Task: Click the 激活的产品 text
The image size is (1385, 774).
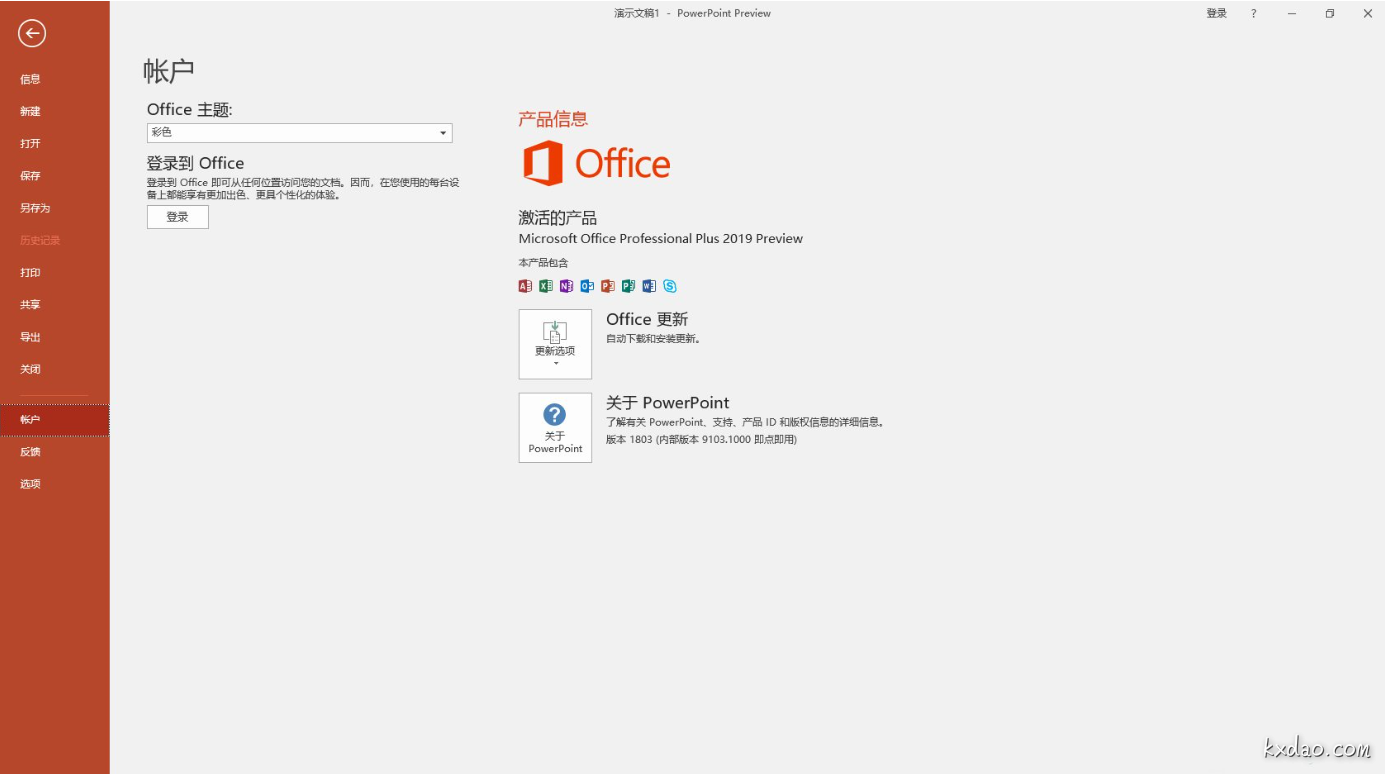Action: pyautogui.click(x=558, y=218)
